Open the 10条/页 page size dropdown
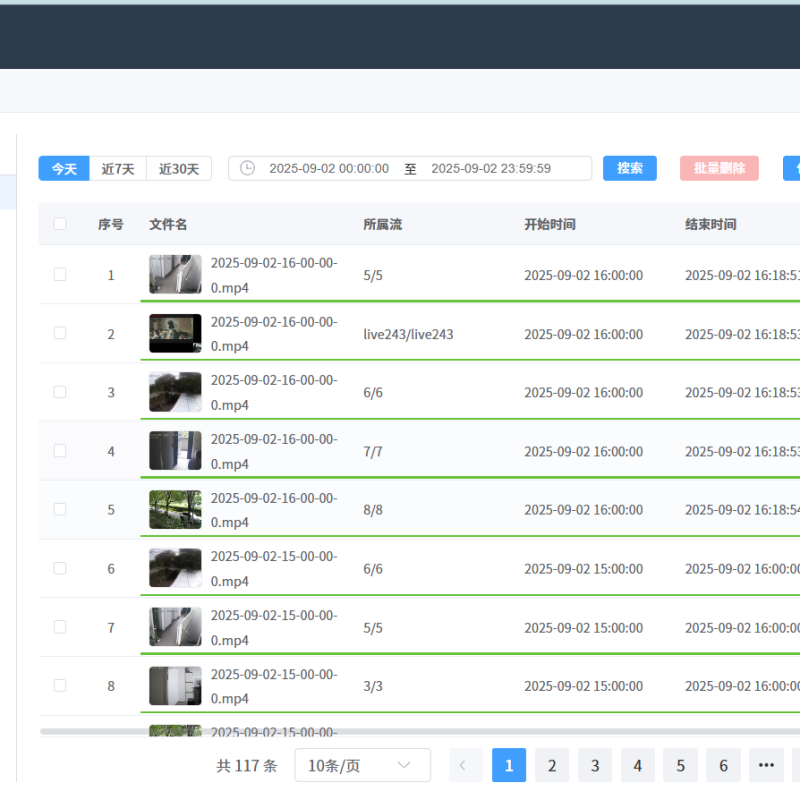The width and height of the screenshot is (800, 800). point(362,765)
